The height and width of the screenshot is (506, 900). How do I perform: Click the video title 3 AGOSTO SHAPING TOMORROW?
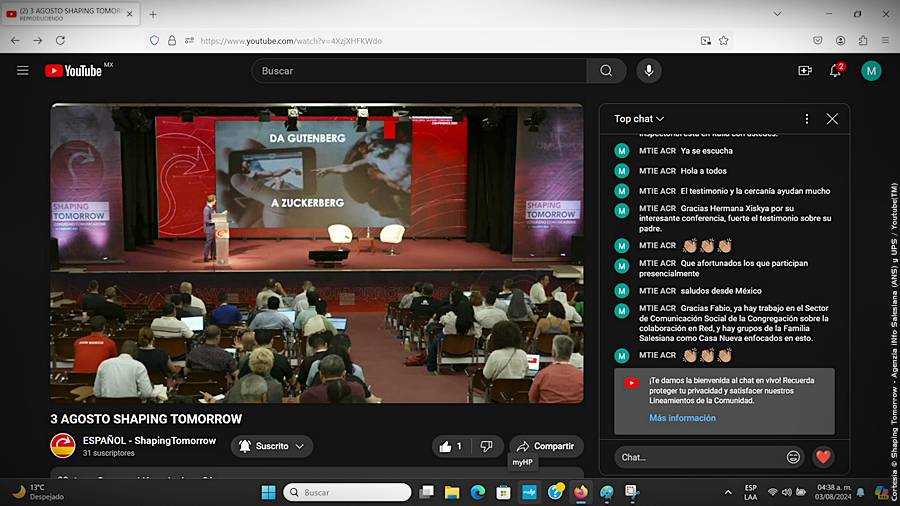(146, 419)
